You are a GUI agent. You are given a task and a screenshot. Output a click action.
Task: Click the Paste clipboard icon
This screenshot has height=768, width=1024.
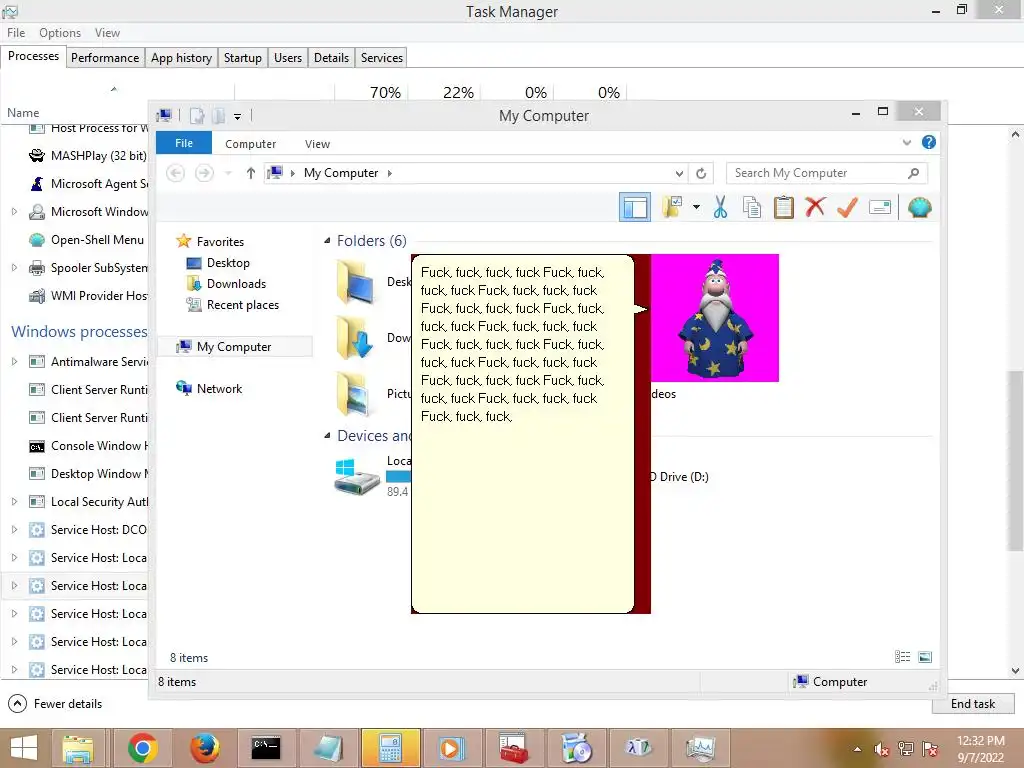point(784,208)
